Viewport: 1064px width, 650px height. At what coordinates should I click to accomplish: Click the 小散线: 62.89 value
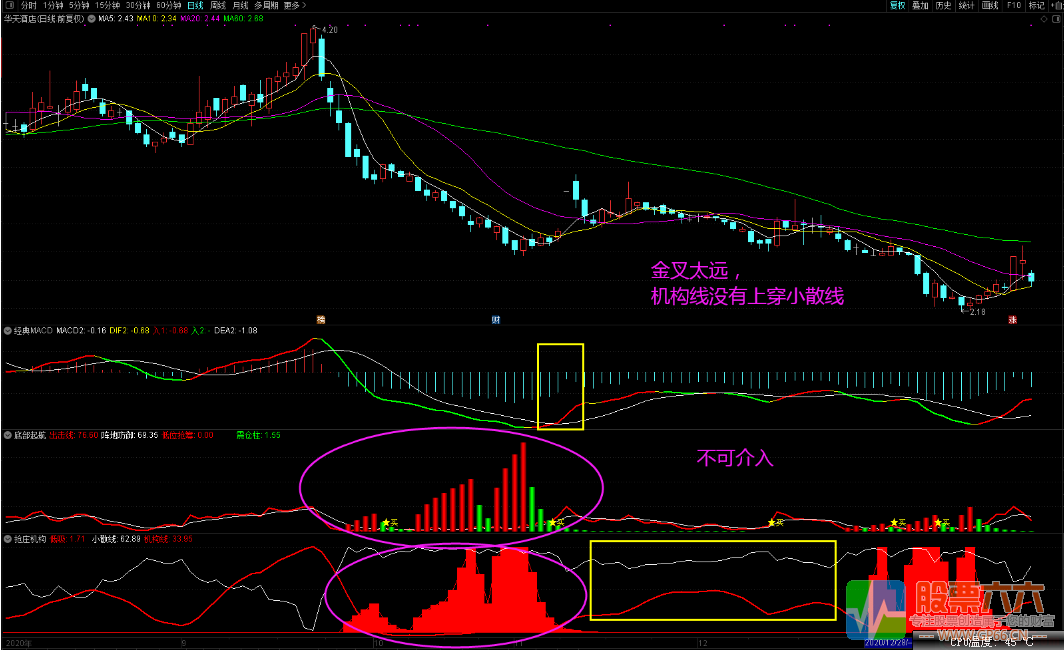point(116,539)
